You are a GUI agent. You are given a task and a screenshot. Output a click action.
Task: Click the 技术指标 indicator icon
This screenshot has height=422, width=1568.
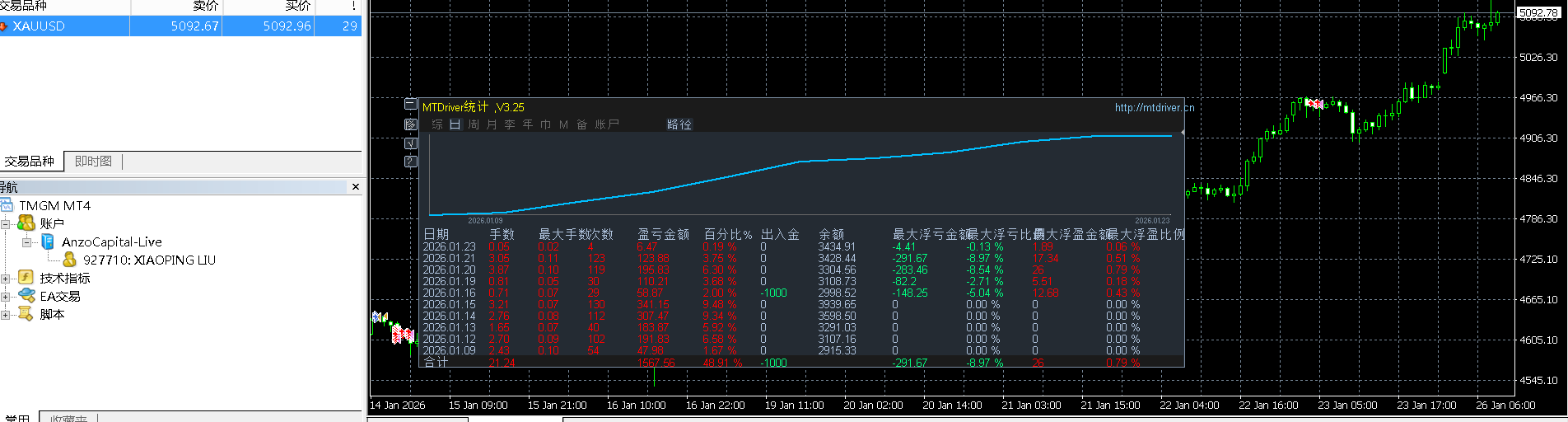[26, 278]
